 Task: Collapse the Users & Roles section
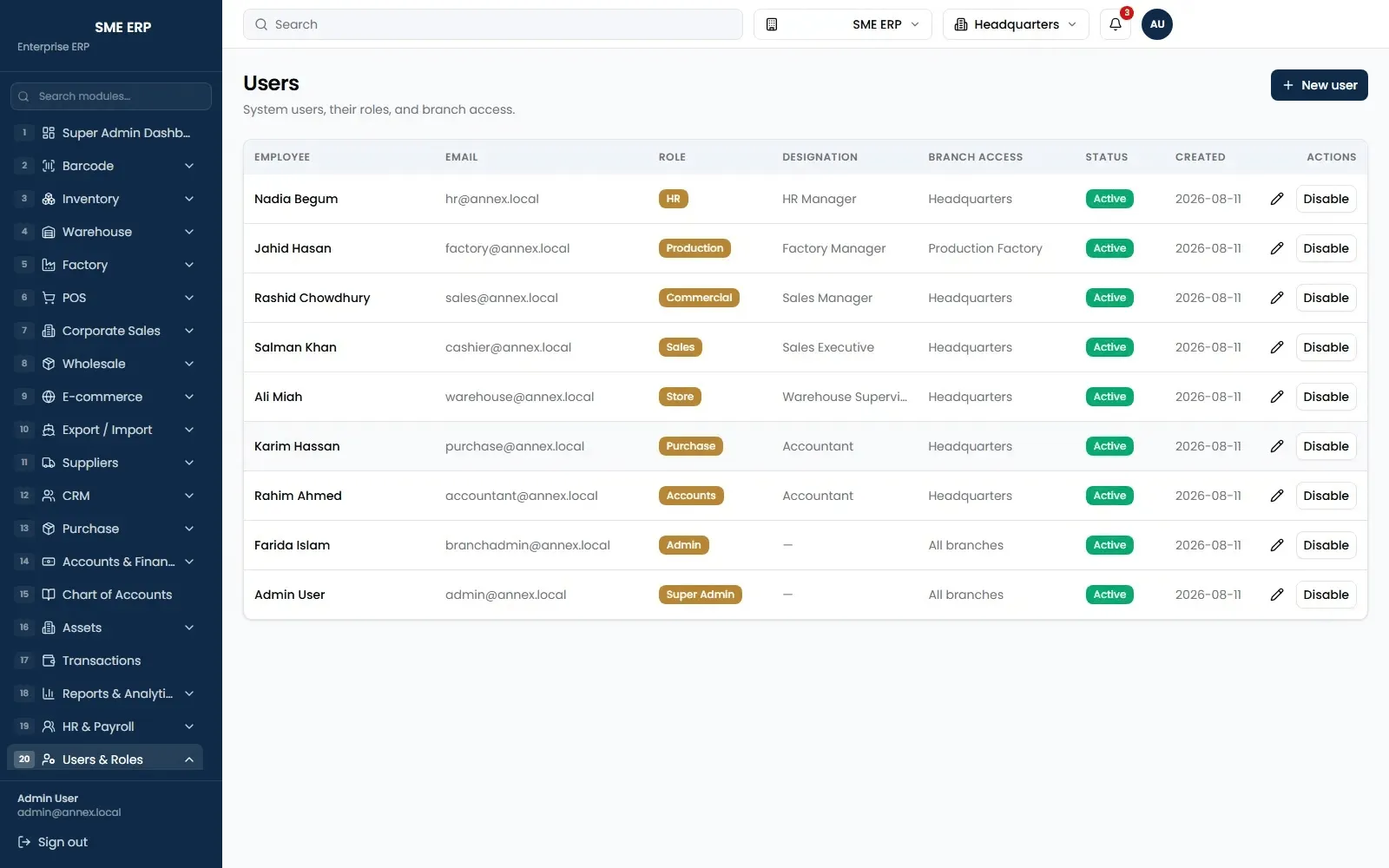189,759
